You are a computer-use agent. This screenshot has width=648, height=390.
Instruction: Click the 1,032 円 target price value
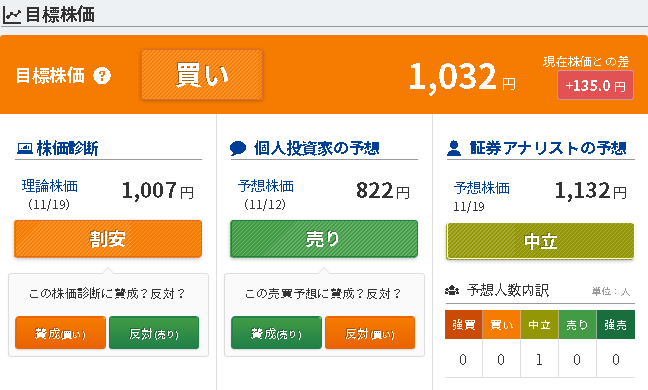[462, 77]
